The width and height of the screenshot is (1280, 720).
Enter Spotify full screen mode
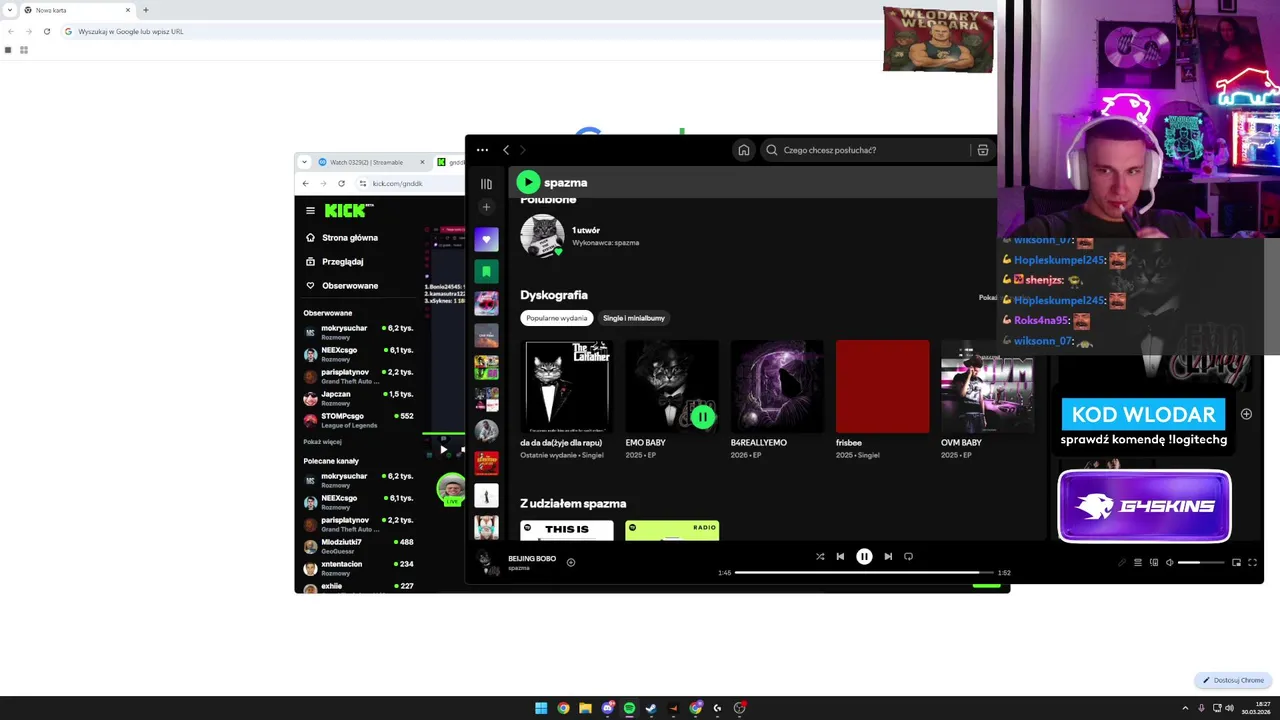1252,562
